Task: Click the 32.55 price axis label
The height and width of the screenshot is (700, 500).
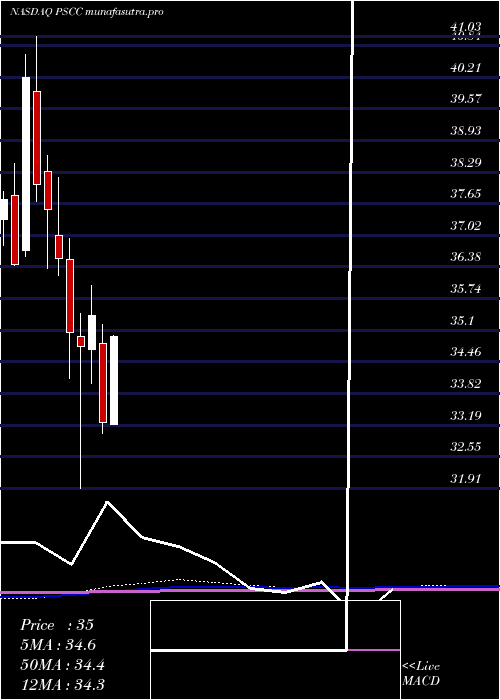Action: tap(466, 446)
